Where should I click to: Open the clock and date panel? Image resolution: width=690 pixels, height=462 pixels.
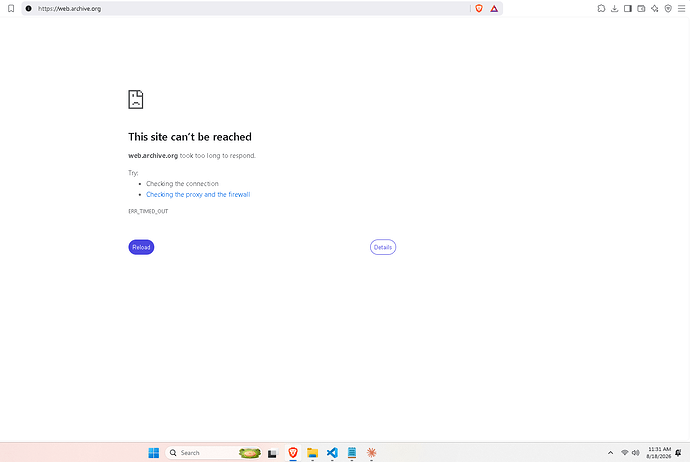tap(659, 453)
